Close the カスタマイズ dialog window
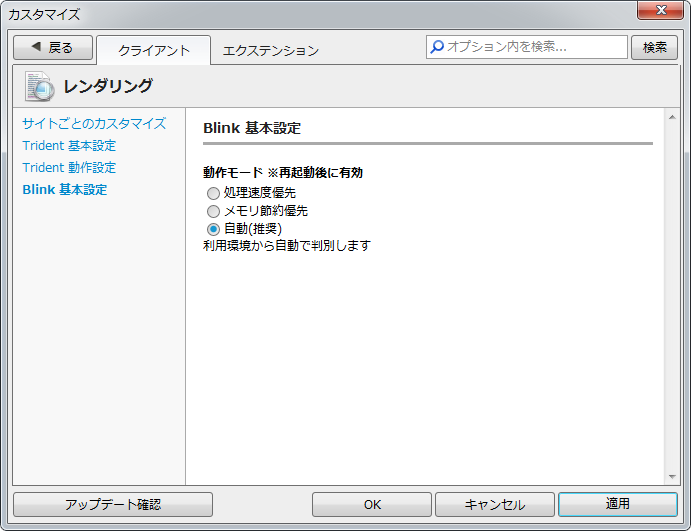This screenshot has width=691, height=531. point(660,11)
